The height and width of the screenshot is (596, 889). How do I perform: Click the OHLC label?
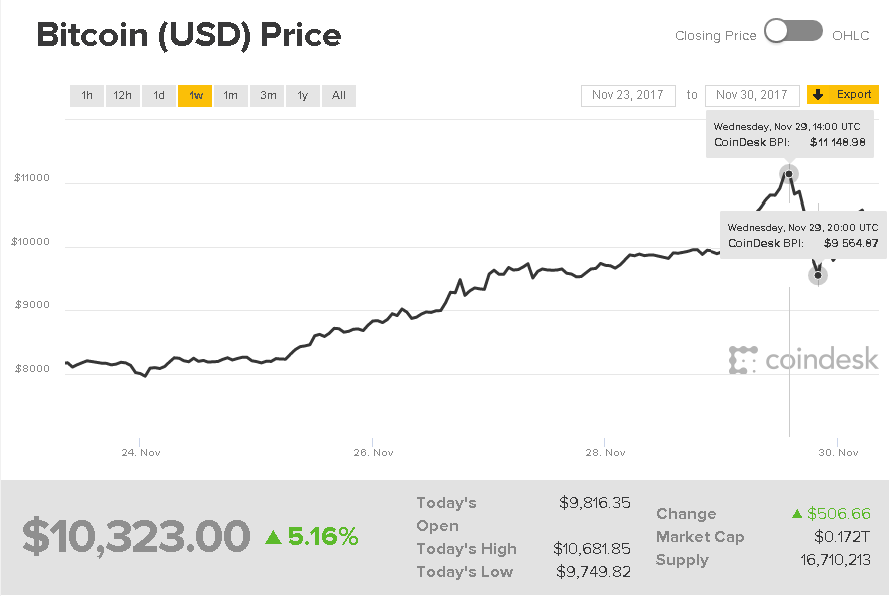pyautogui.click(x=851, y=35)
